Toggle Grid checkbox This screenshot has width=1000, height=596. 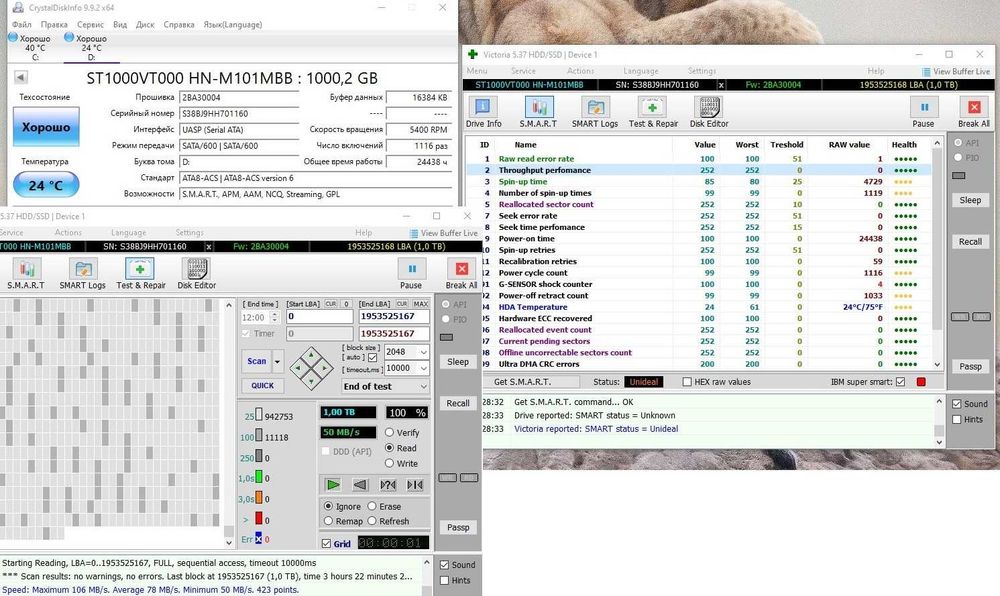point(327,544)
